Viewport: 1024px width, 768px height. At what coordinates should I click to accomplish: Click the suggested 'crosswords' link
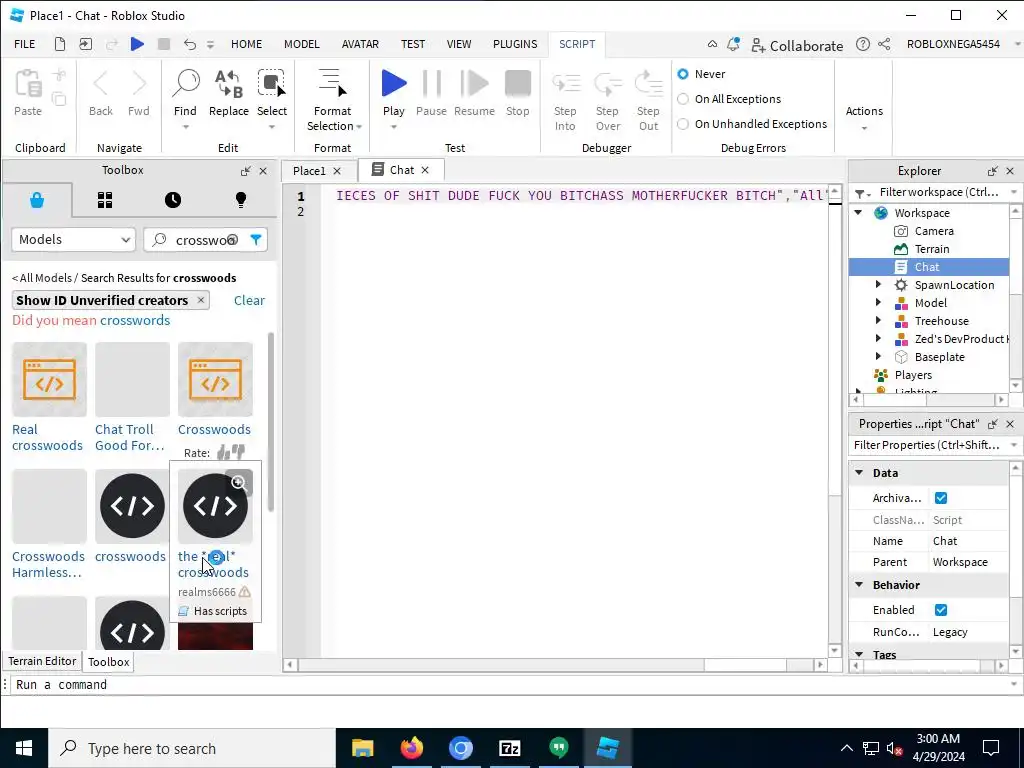tap(135, 320)
